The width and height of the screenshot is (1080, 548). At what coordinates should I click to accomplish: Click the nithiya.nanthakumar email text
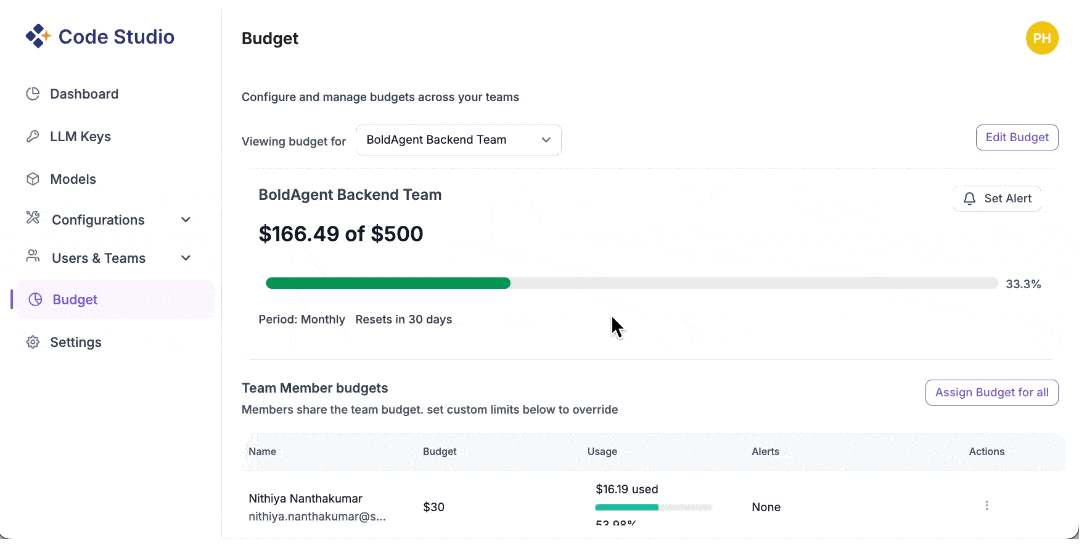coord(317,516)
